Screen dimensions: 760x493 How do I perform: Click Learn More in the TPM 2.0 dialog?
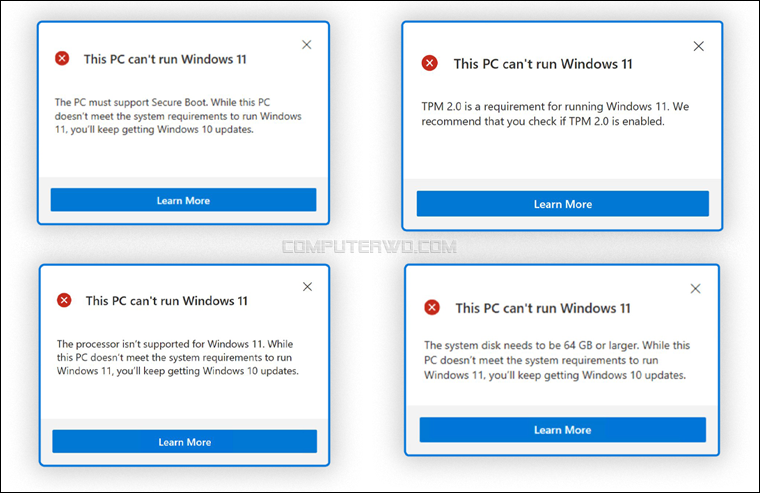563,204
